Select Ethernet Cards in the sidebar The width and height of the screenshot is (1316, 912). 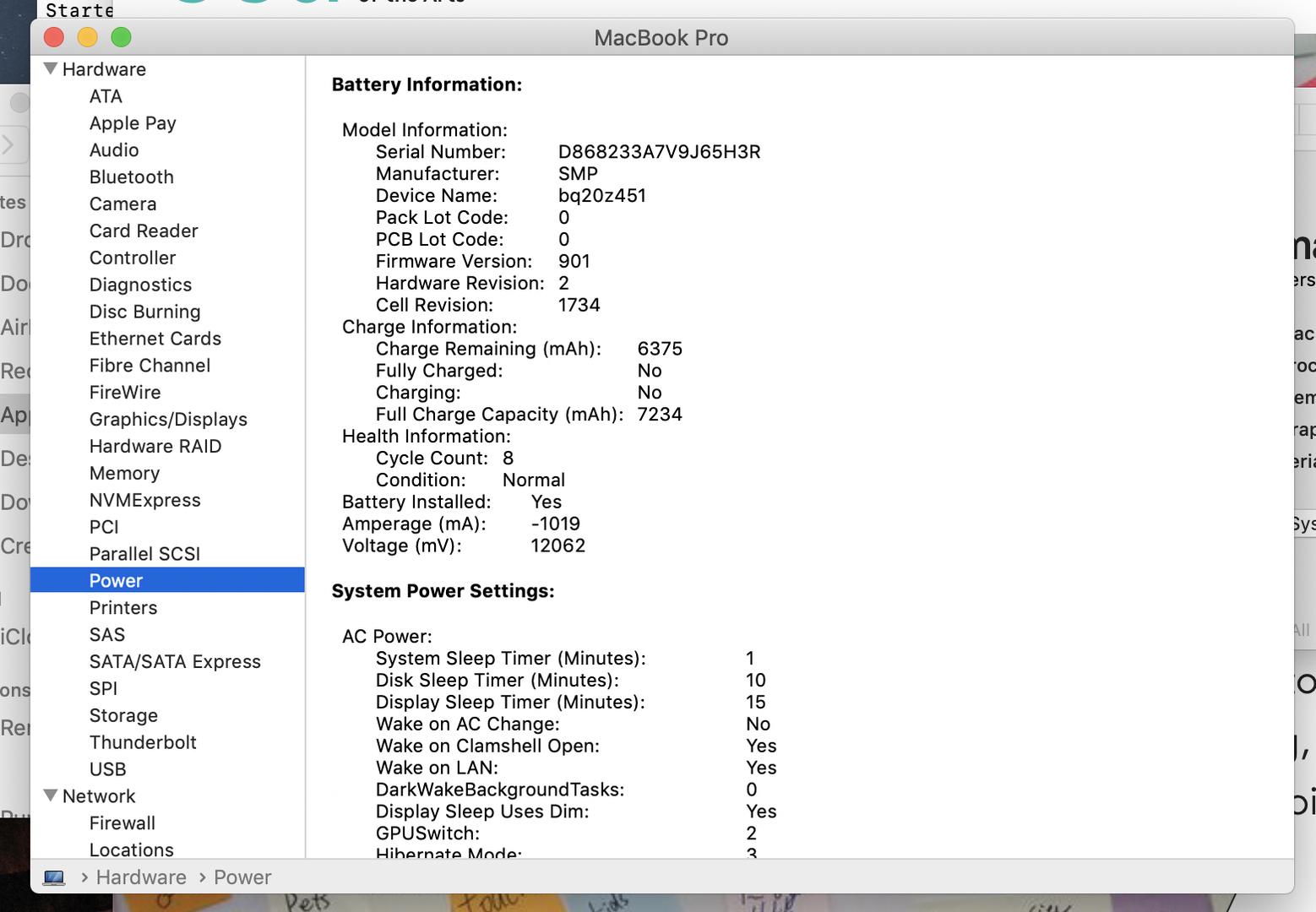155,339
